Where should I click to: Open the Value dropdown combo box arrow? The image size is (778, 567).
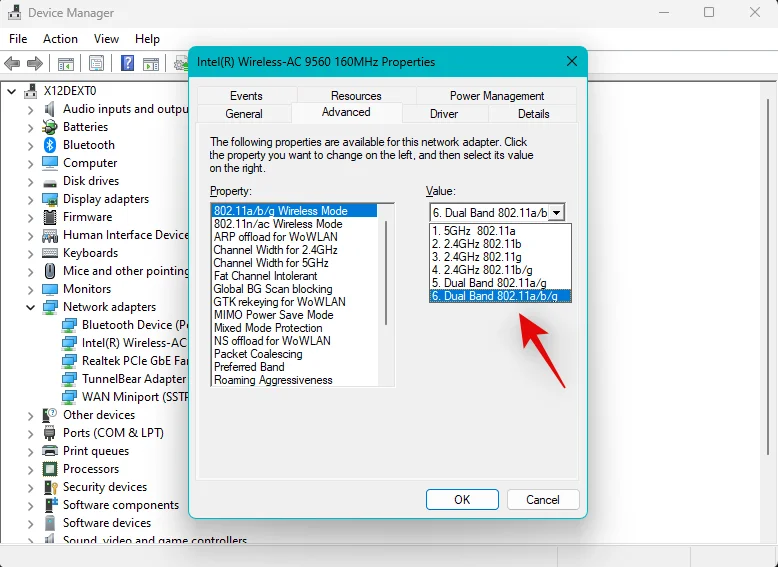(x=557, y=212)
